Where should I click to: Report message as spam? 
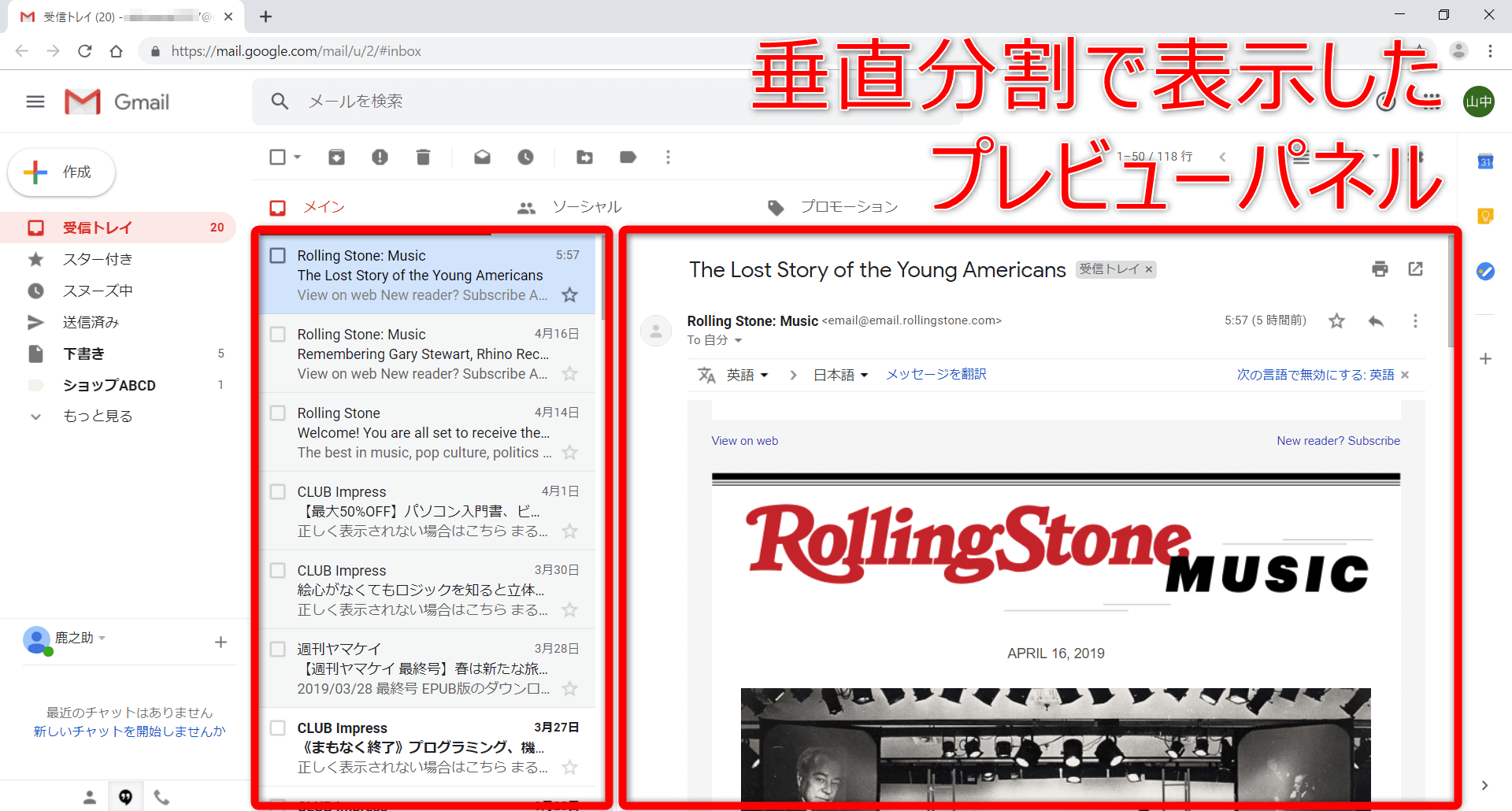[x=380, y=157]
